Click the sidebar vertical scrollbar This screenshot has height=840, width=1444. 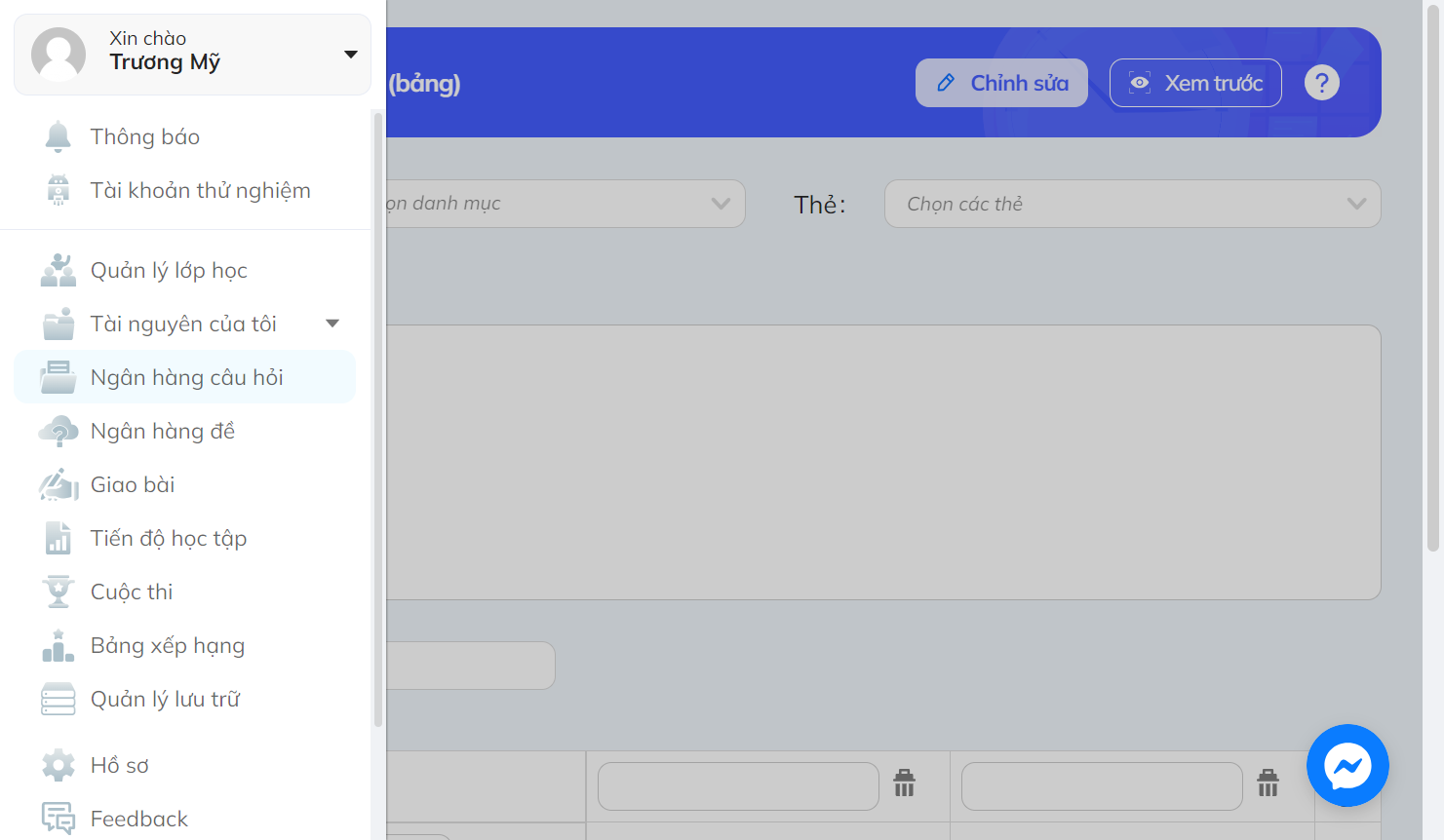(x=378, y=419)
